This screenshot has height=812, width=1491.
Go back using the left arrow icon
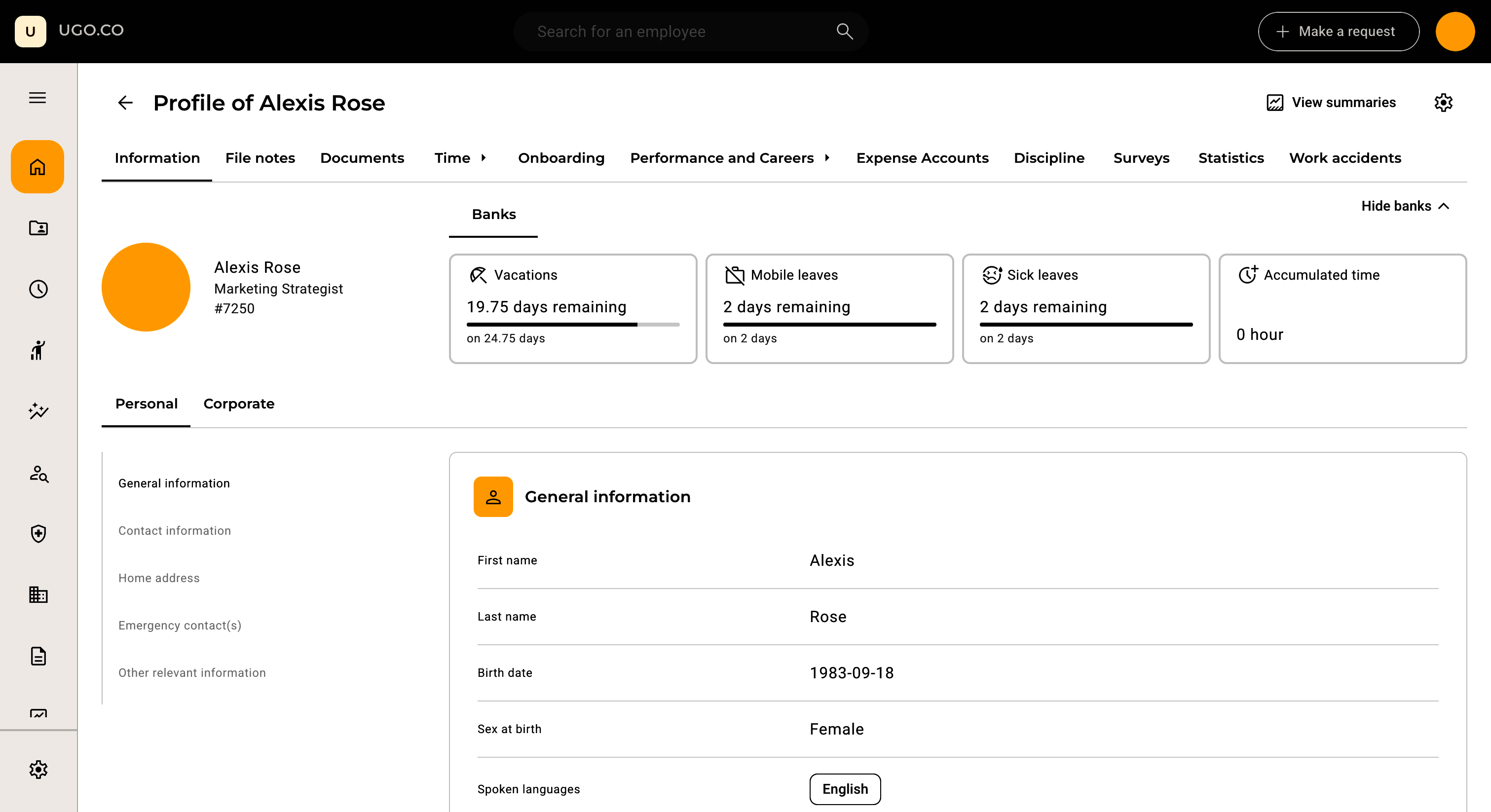pos(125,103)
